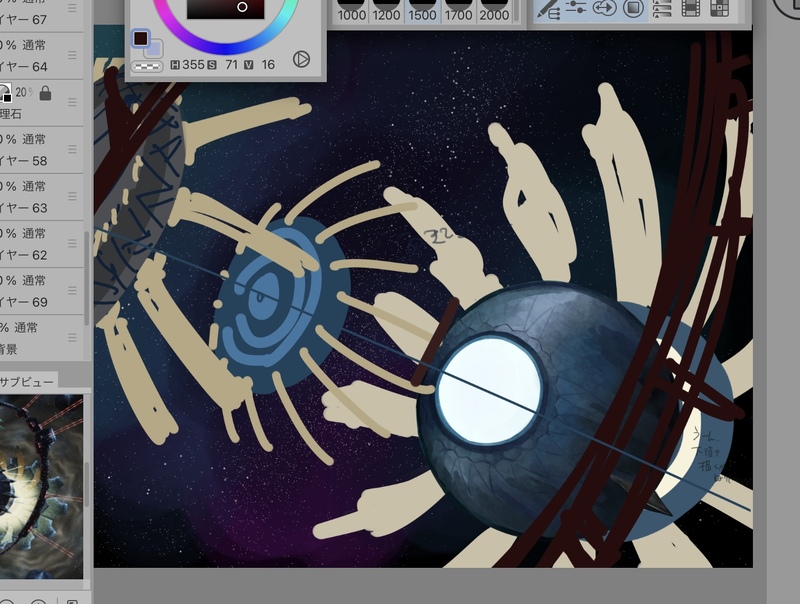Grab the handle icon of layer 62
The image size is (800, 604).
click(x=72, y=243)
